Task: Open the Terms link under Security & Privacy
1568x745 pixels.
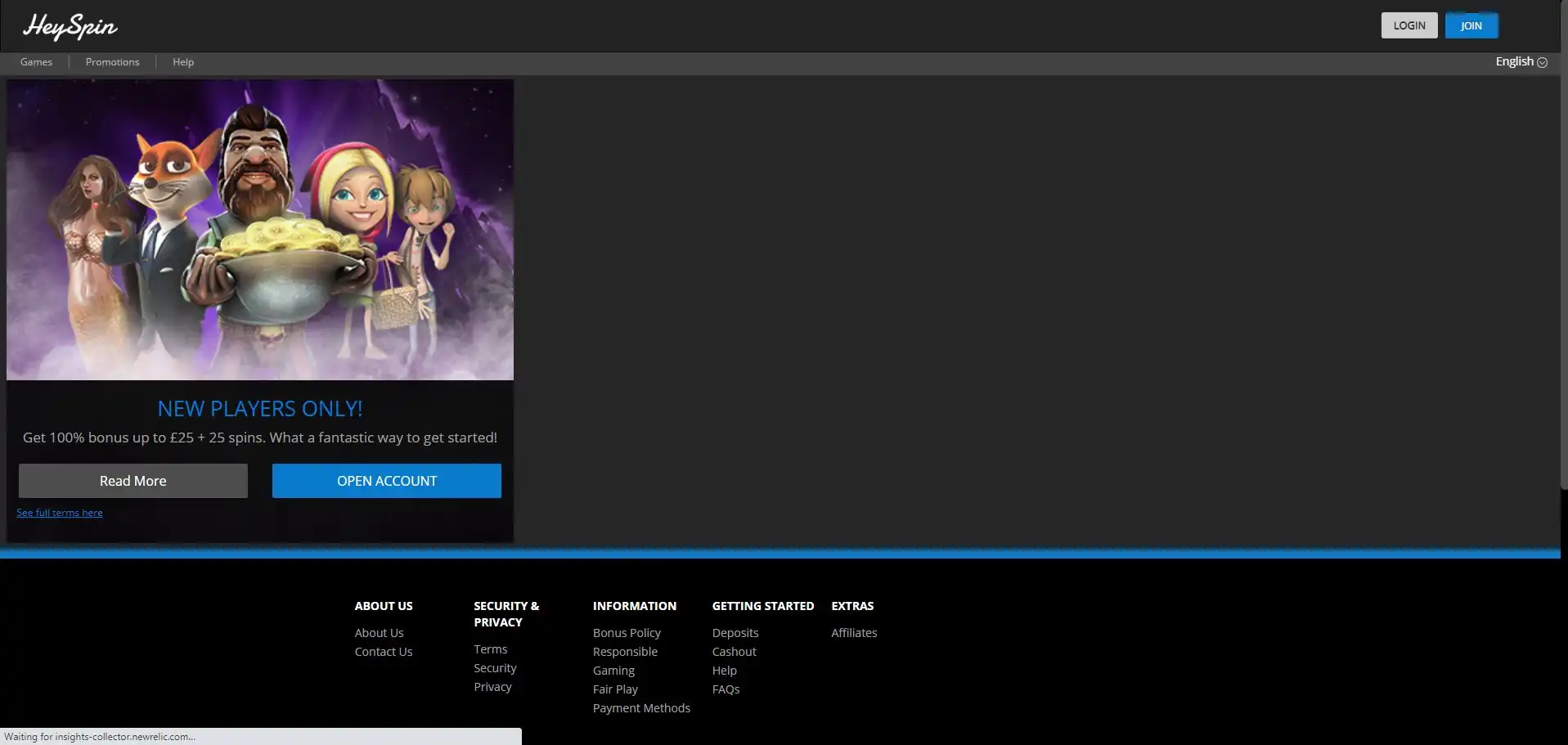Action: point(490,649)
